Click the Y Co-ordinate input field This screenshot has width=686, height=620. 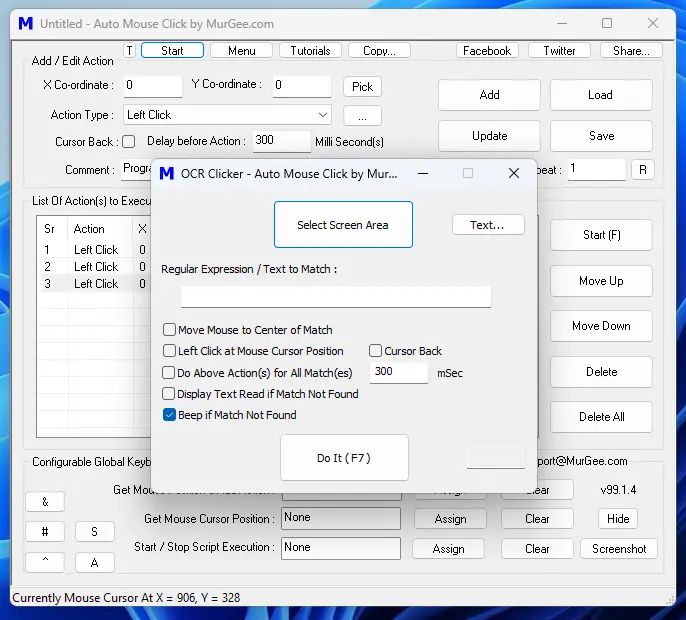pyautogui.click(x=301, y=86)
